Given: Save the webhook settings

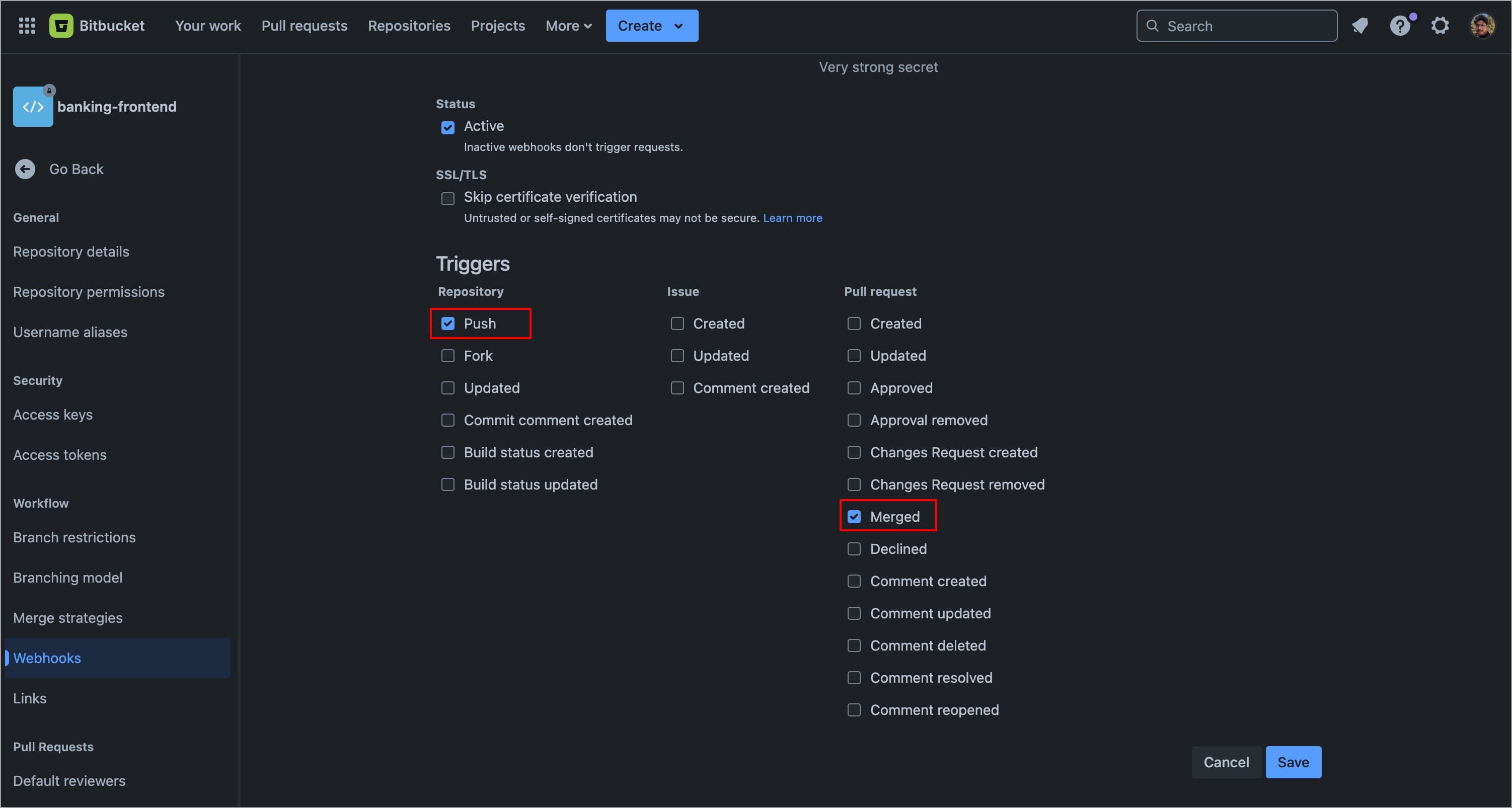Looking at the screenshot, I should pos(1293,762).
